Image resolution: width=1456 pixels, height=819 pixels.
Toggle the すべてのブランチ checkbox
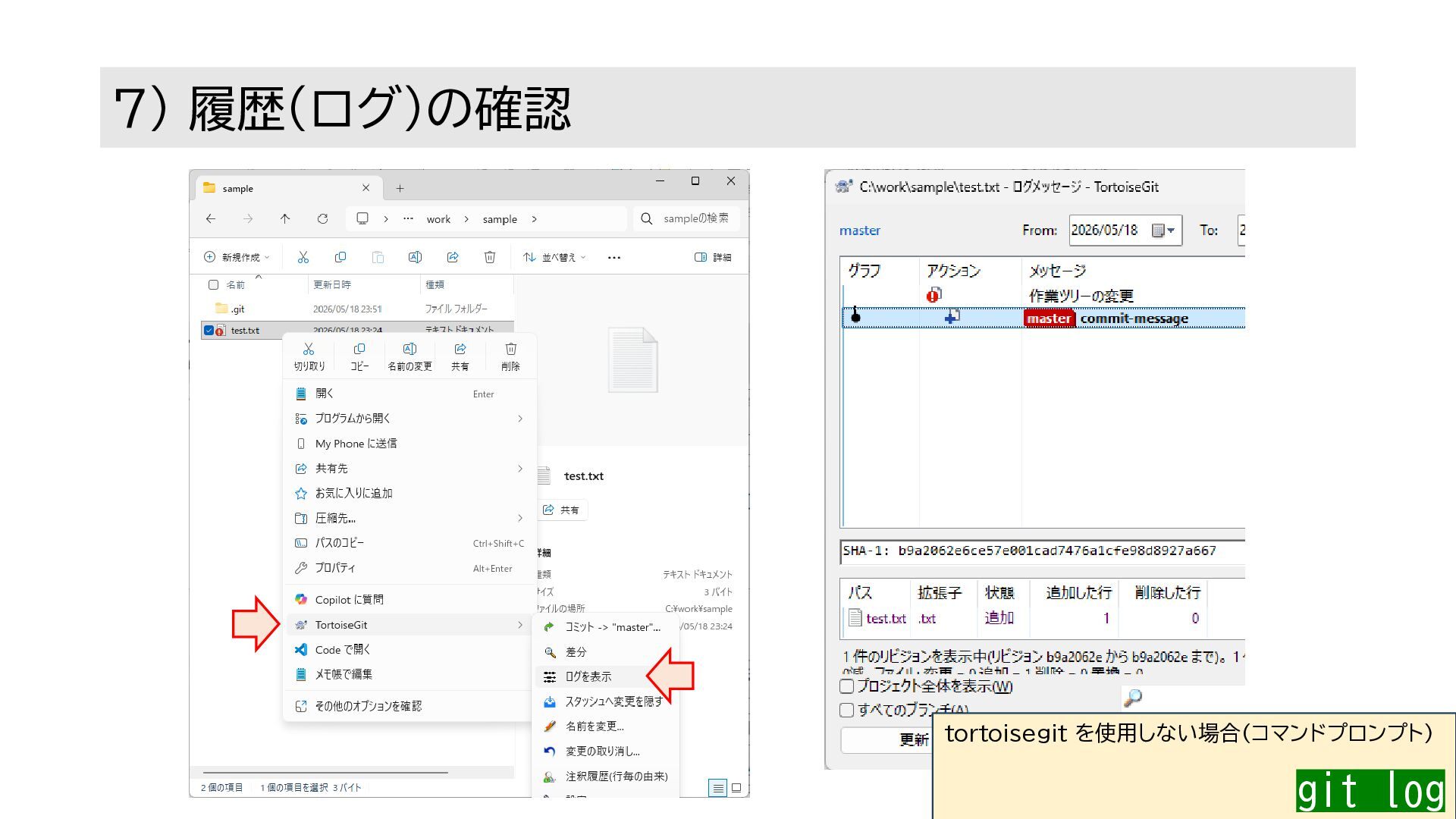point(847,710)
